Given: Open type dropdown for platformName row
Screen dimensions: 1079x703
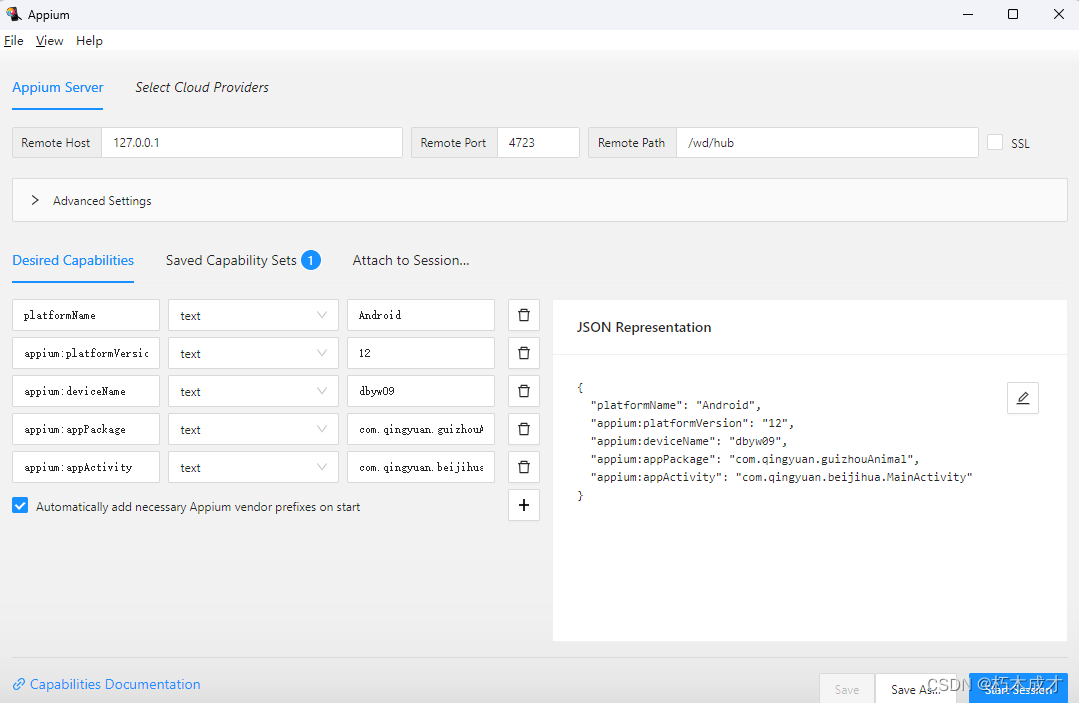Looking at the screenshot, I should 253,315.
